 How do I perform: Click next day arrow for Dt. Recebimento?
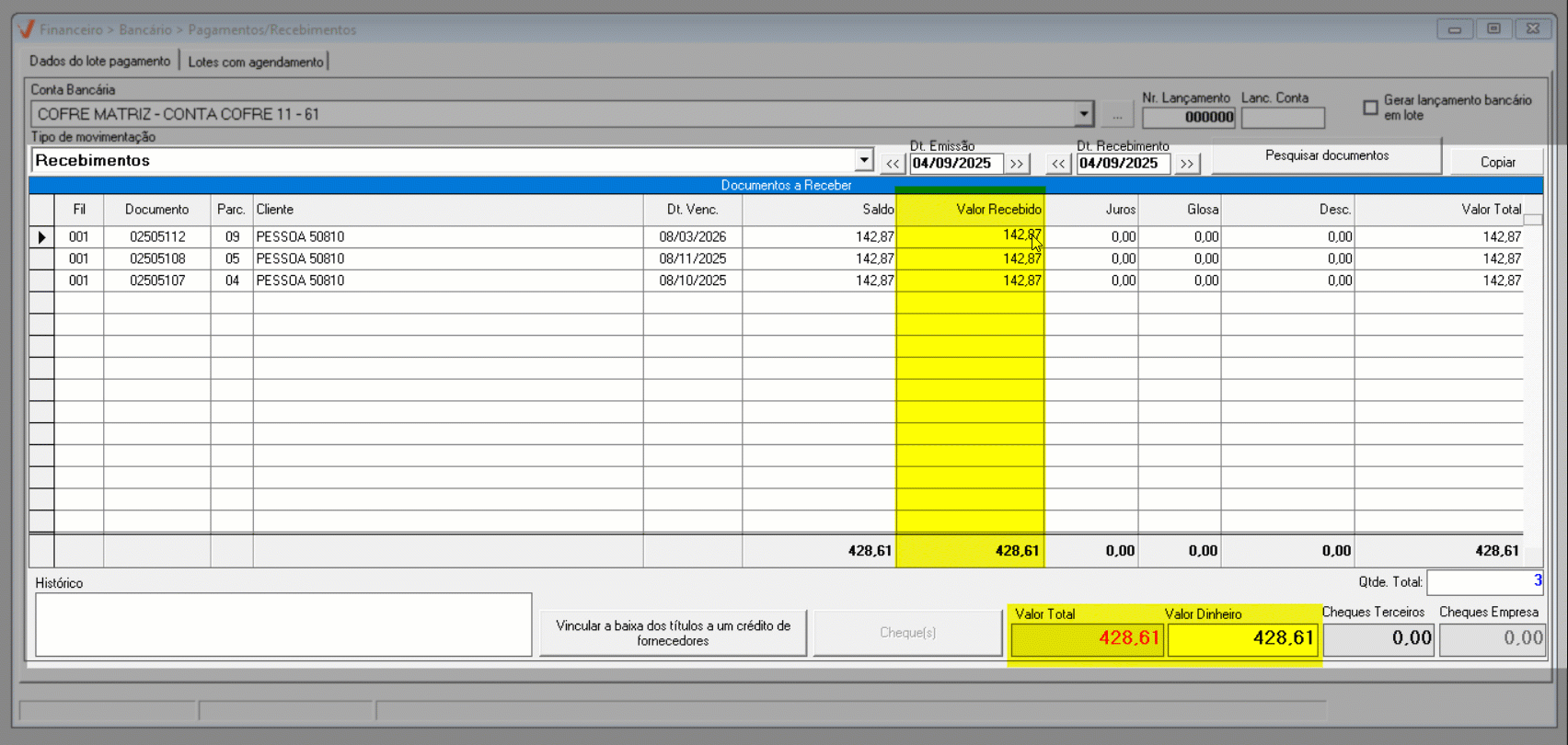(x=1187, y=164)
